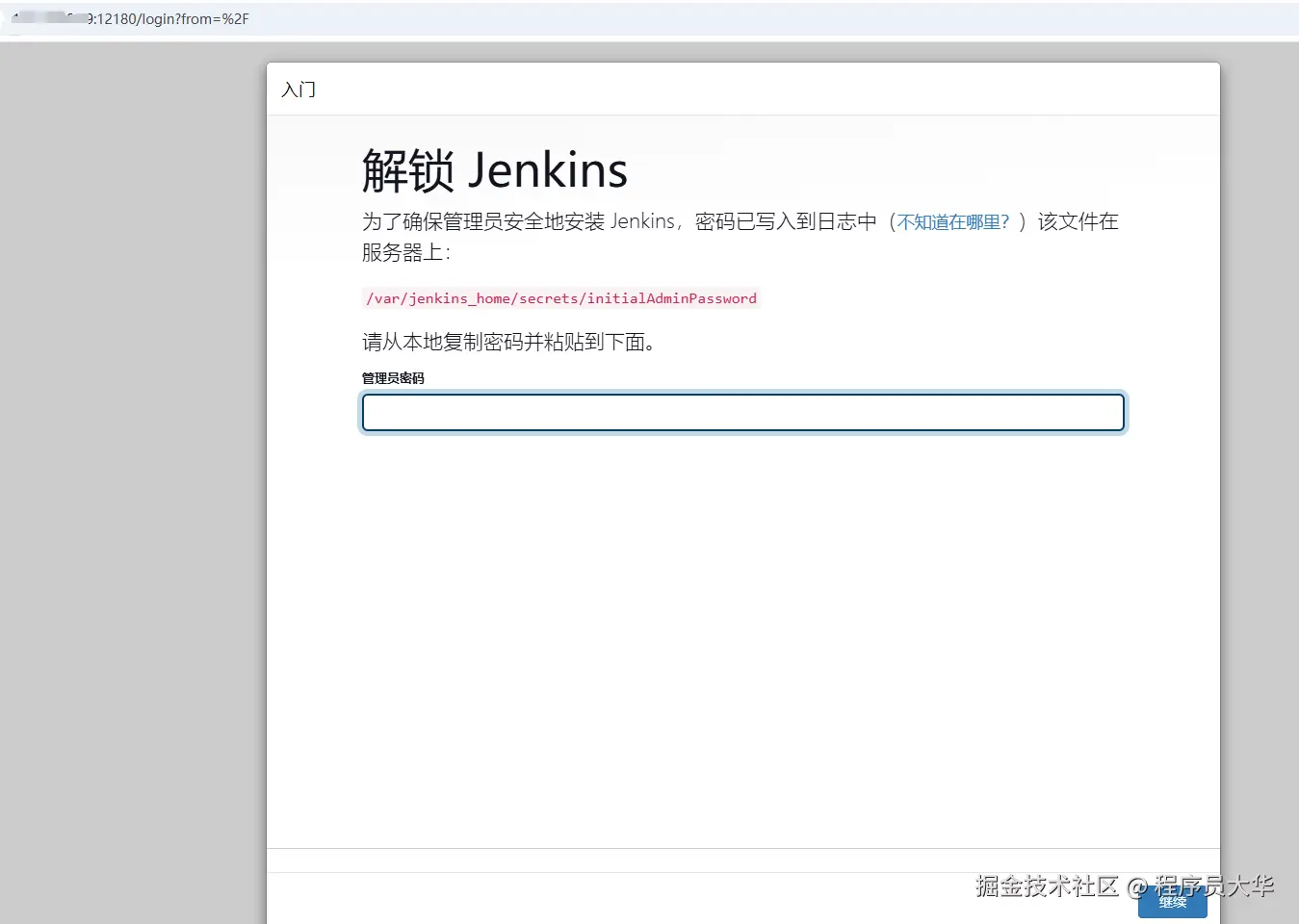The image size is (1299, 924).
Task: Click the administrator password input field
Action: point(742,413)
